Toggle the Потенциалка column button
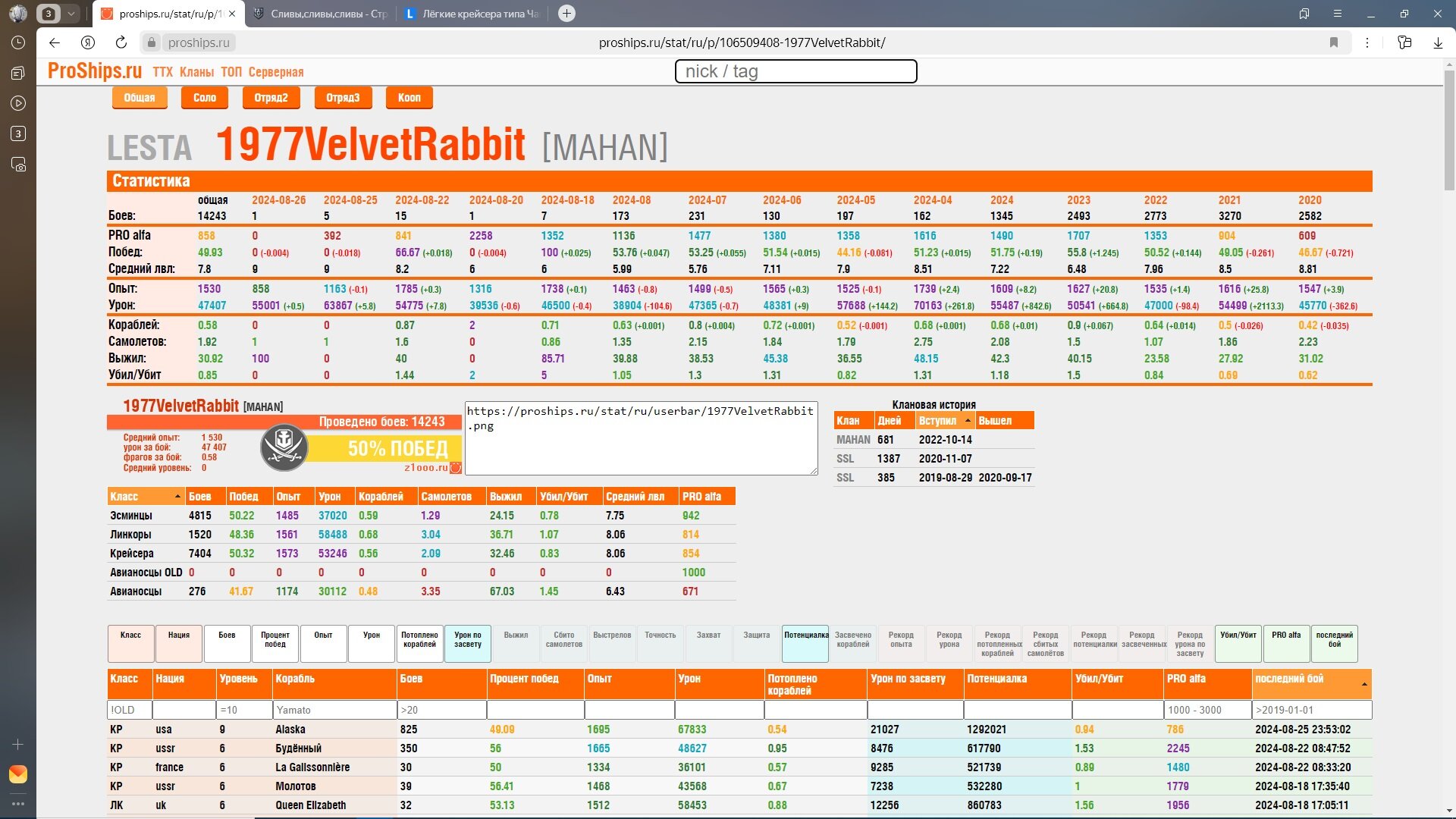Screen dimensions: 1456x819 805,643
